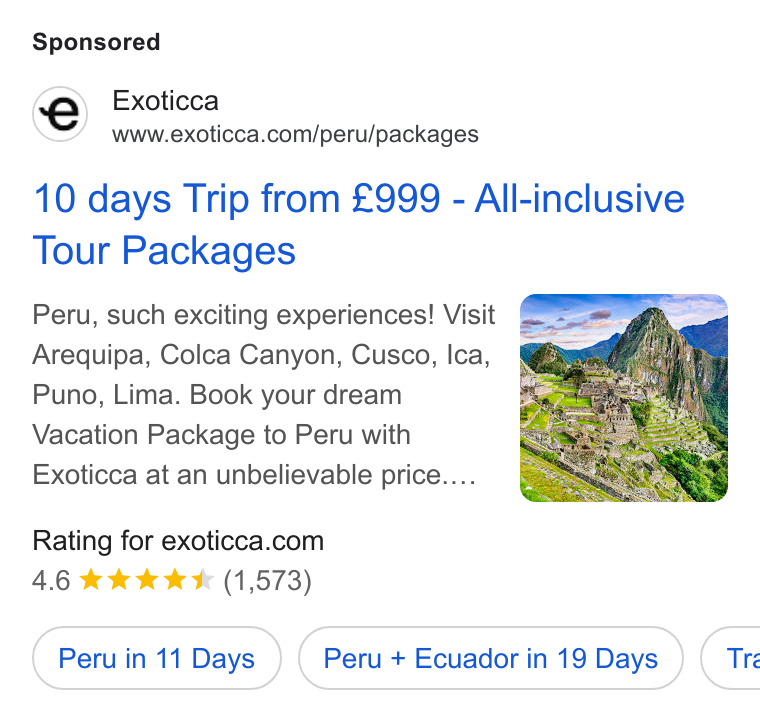Click the first gold rating star

91,580
